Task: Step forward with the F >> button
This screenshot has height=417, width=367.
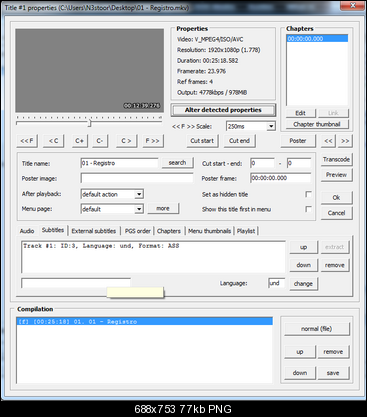Action: coord(152,141)
